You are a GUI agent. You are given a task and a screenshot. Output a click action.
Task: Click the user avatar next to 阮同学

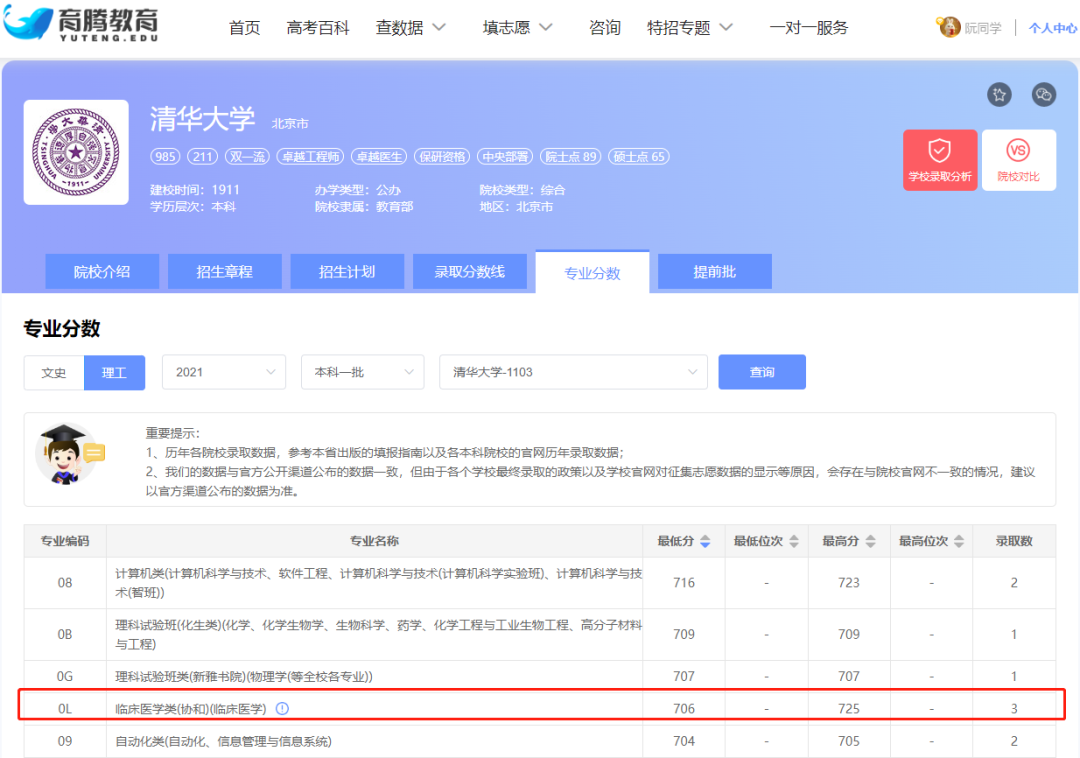[x=948, y=27]
